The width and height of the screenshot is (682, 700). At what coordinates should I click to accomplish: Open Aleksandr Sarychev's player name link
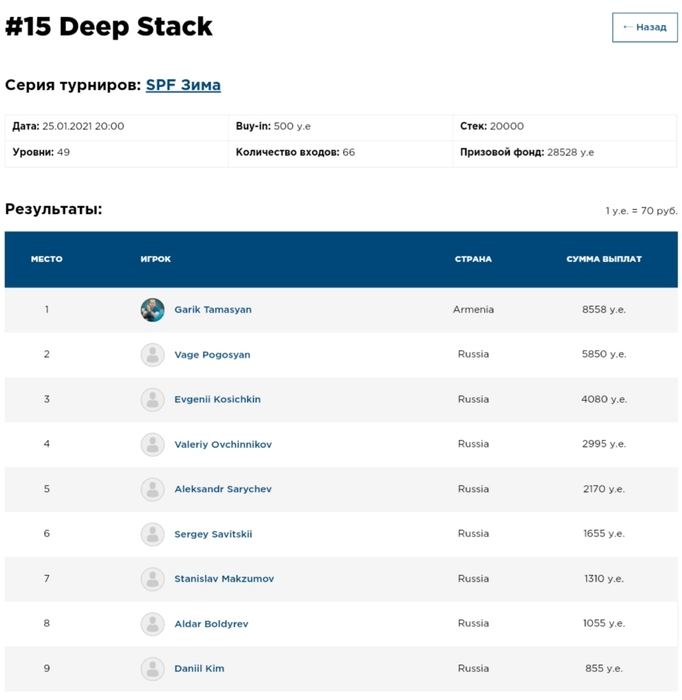pyautogui.click(x=223, y=489)
